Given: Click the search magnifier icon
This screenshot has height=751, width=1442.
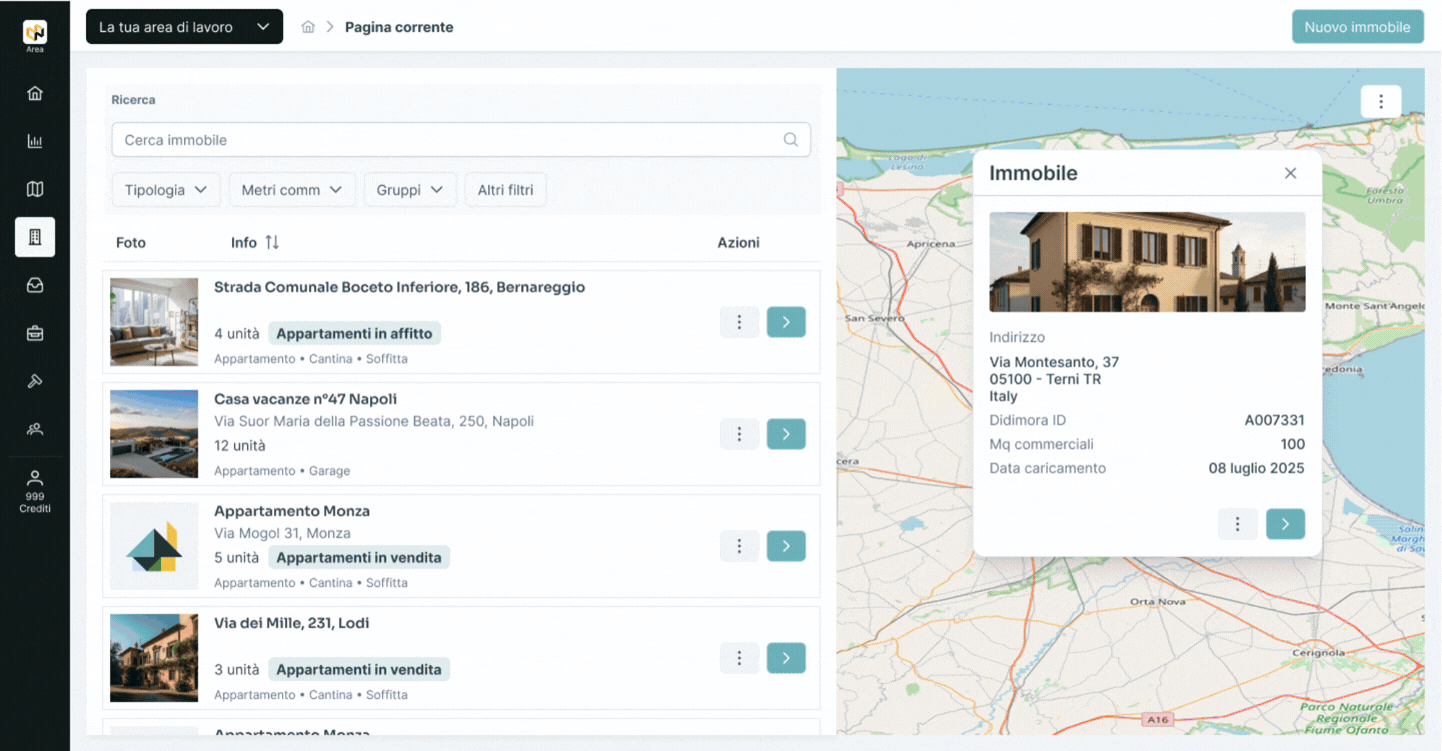Looking at the screenshot, I should [x=791, y=140].
